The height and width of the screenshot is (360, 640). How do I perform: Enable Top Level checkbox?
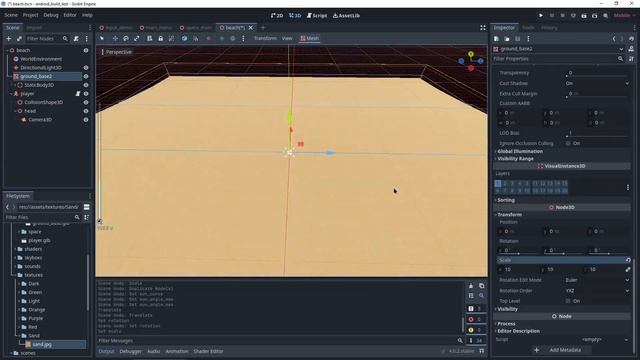click(568, 301)
